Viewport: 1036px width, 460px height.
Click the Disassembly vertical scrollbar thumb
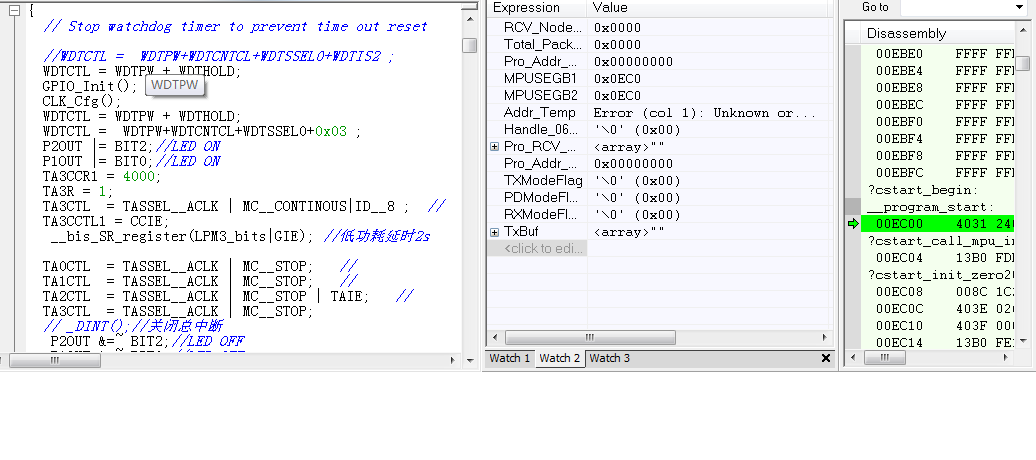[x=1022, y=63]
